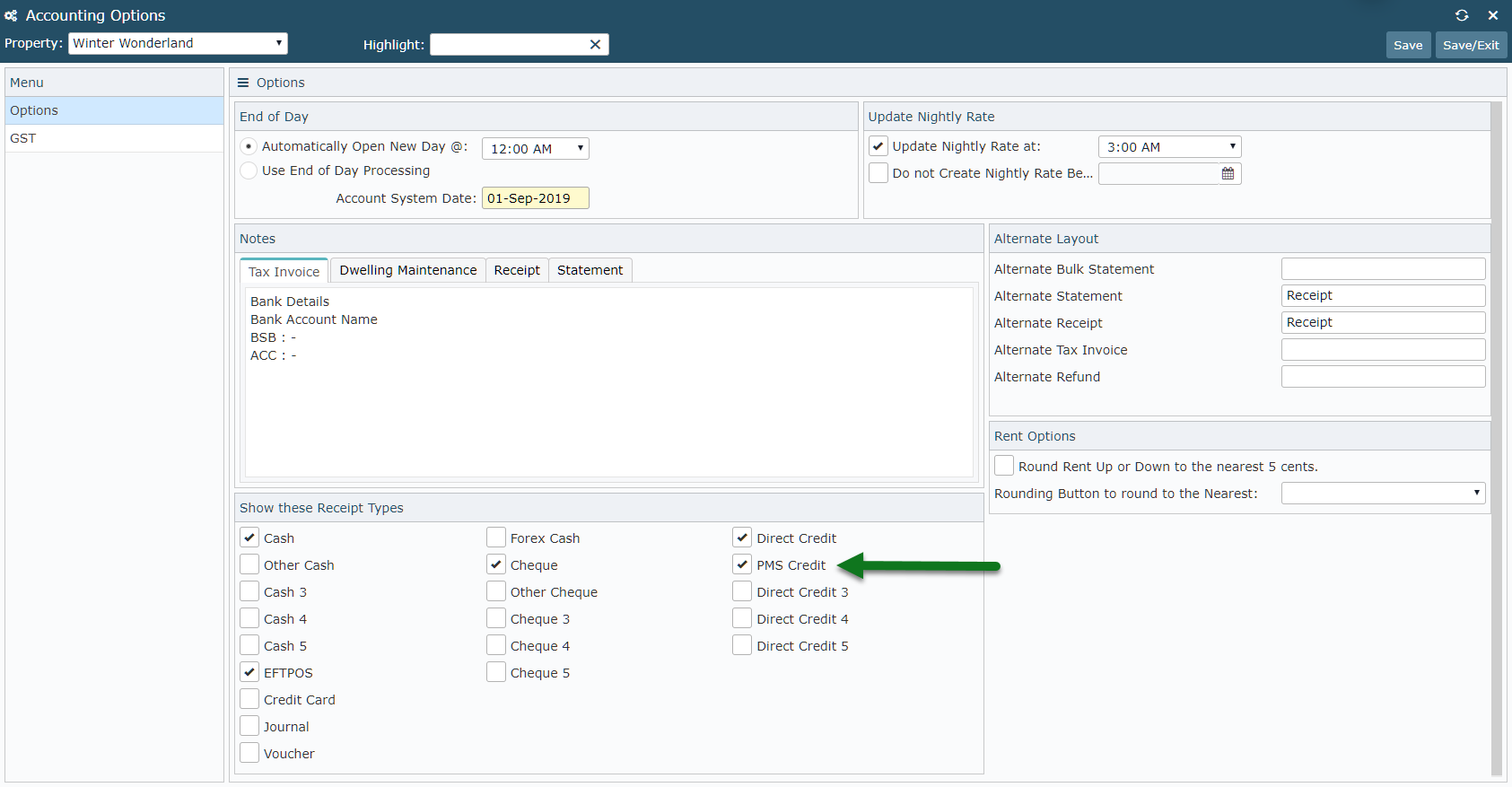The width and height of the screenshot is (1512, 787).
Task: Enable Do not Create Nightly Rate checkbox
Action: pos(878,173)
